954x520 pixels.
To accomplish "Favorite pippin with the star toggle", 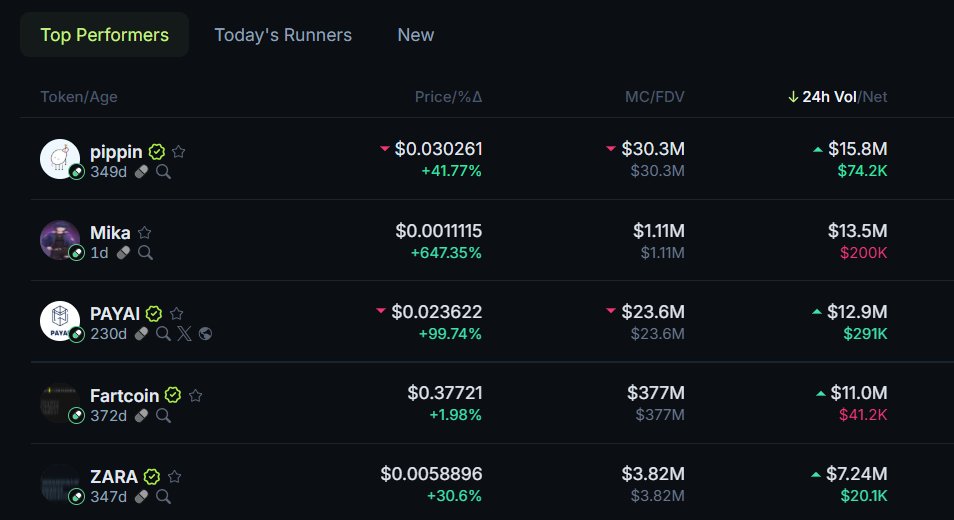I will click(179, 152).
